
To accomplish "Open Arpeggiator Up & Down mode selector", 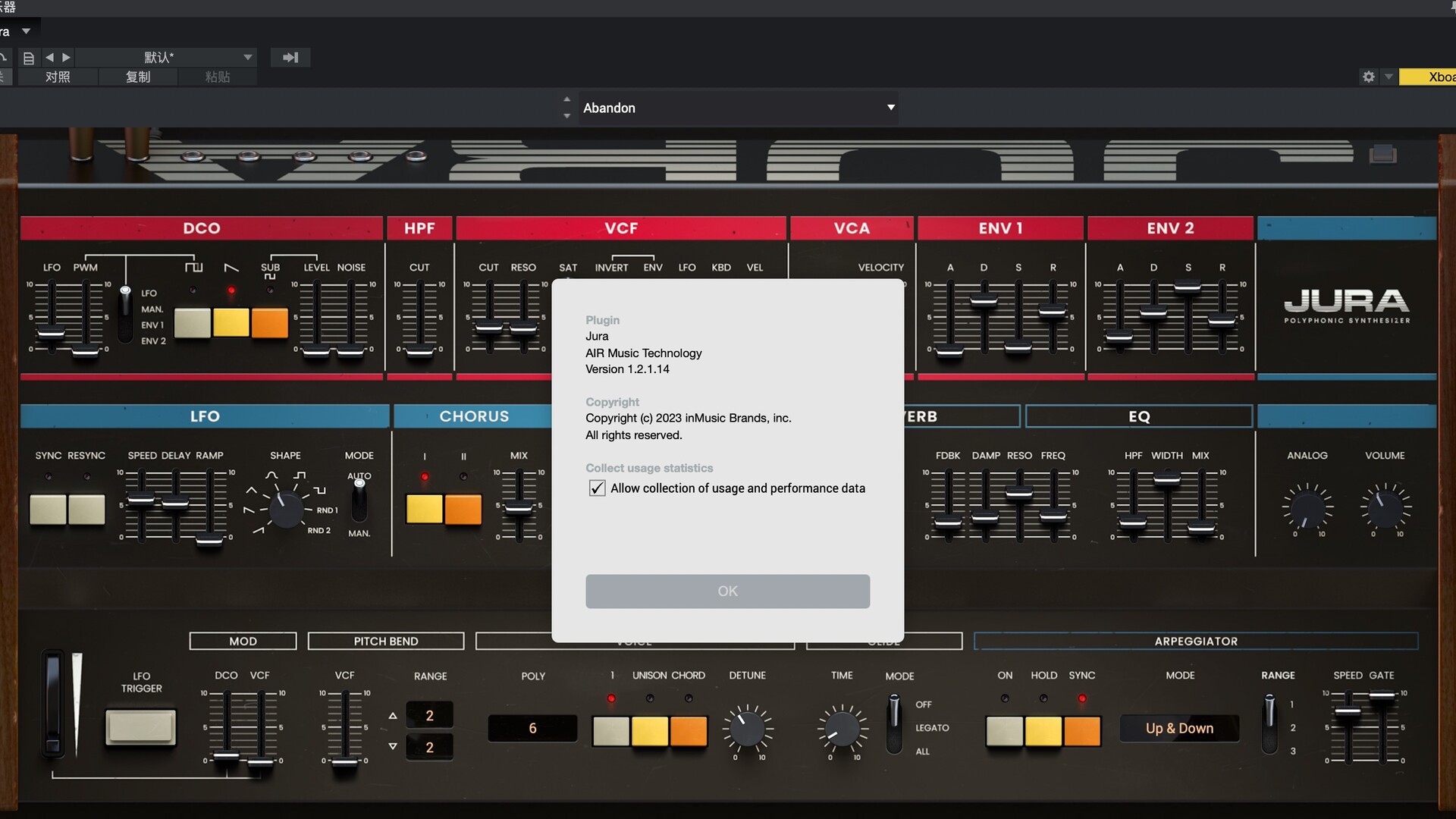I will [1179, 728].
